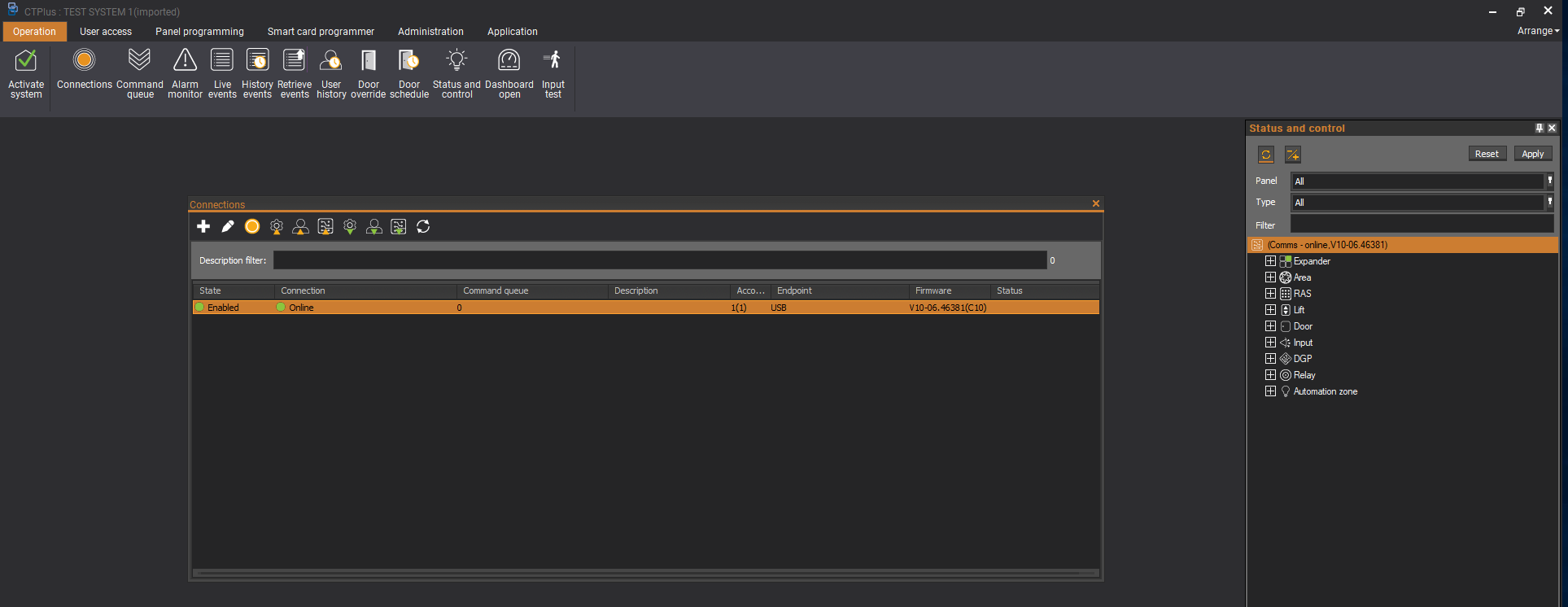Click into the Description filter field

660,260
